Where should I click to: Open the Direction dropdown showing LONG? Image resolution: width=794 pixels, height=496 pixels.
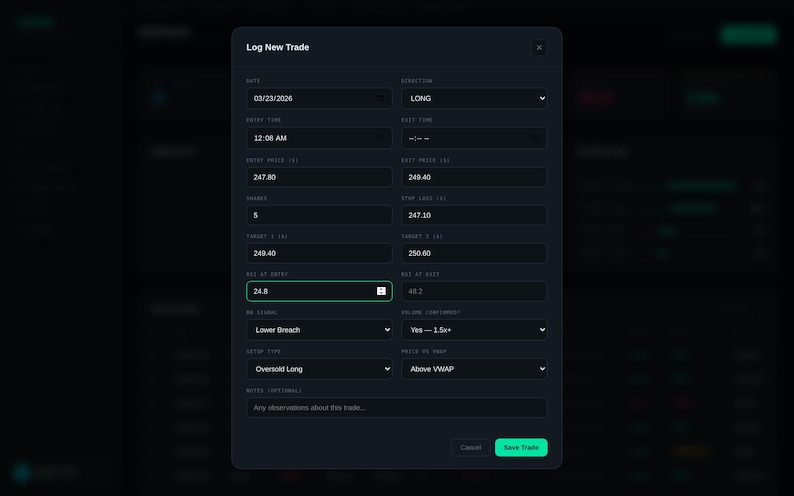click(x=474, y=98)
